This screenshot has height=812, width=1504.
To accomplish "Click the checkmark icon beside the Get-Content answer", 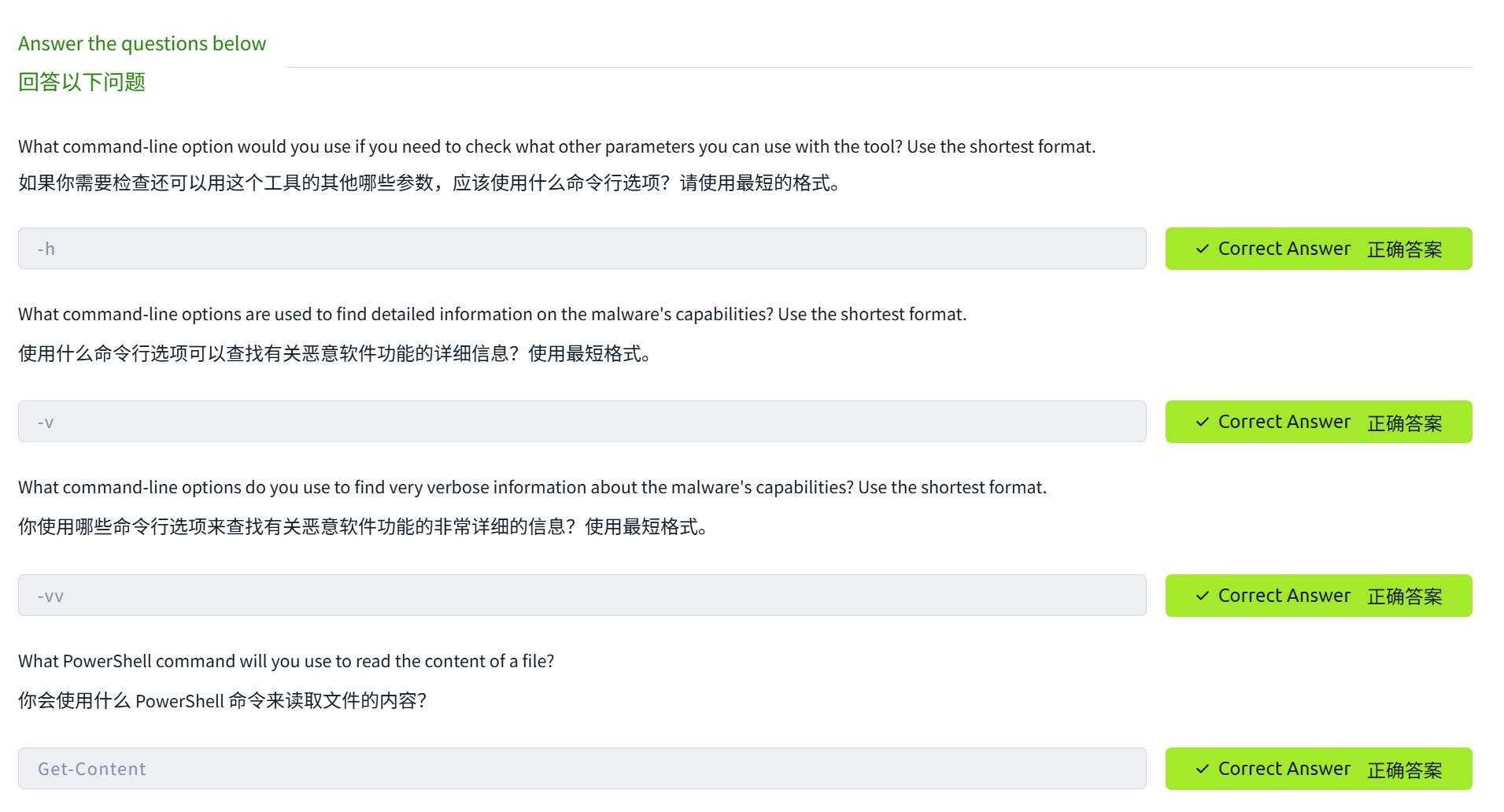I will (x=1202, y=770).
